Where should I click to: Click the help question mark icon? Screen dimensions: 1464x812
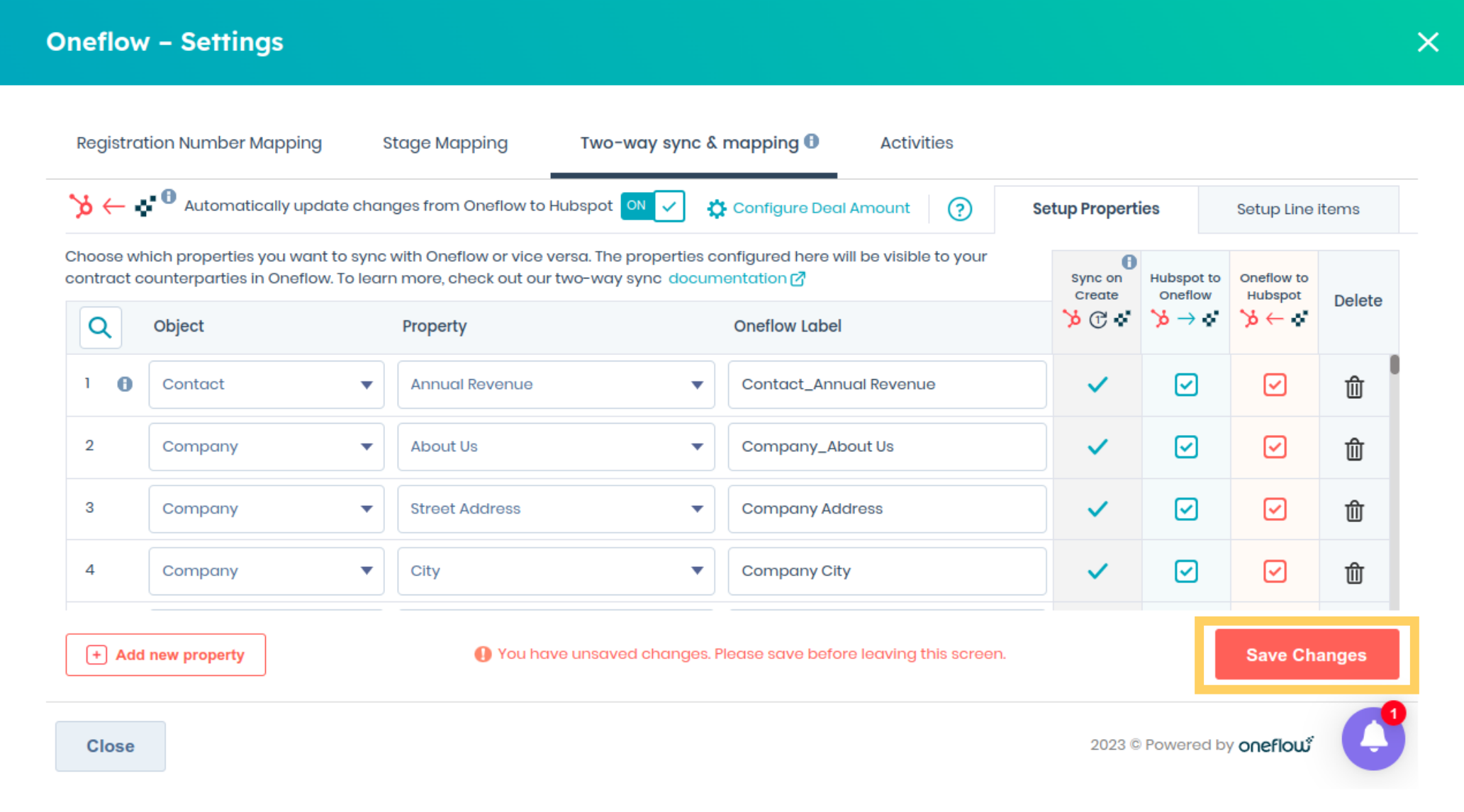click(960, 209)
